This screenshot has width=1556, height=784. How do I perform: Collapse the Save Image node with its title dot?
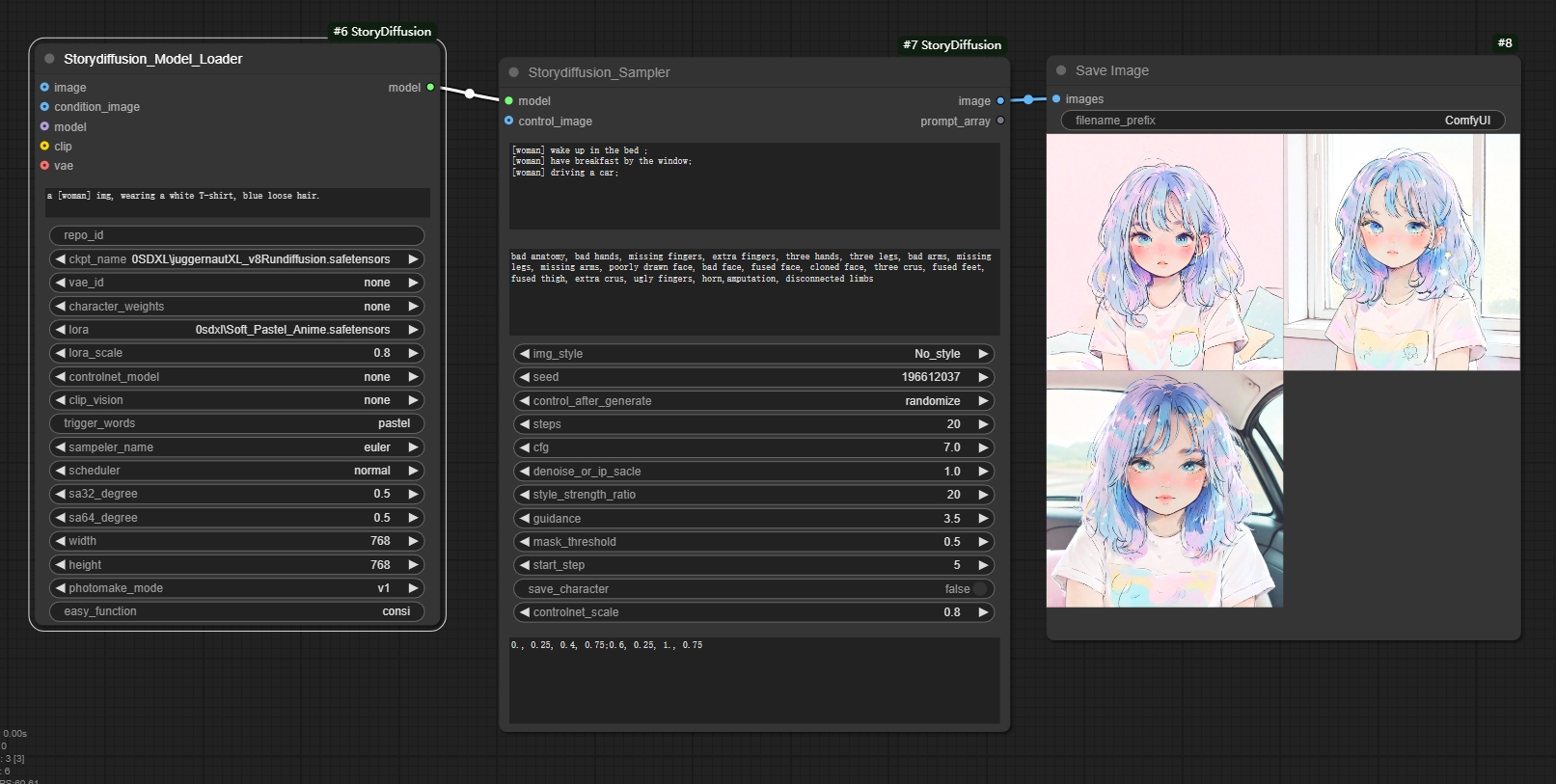pyautogui.click(x=1061, y=70)
